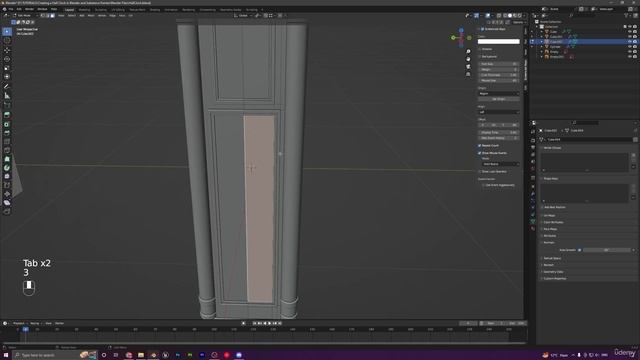Switch to the UV Editing workspace tab

(x=118, y=9)
